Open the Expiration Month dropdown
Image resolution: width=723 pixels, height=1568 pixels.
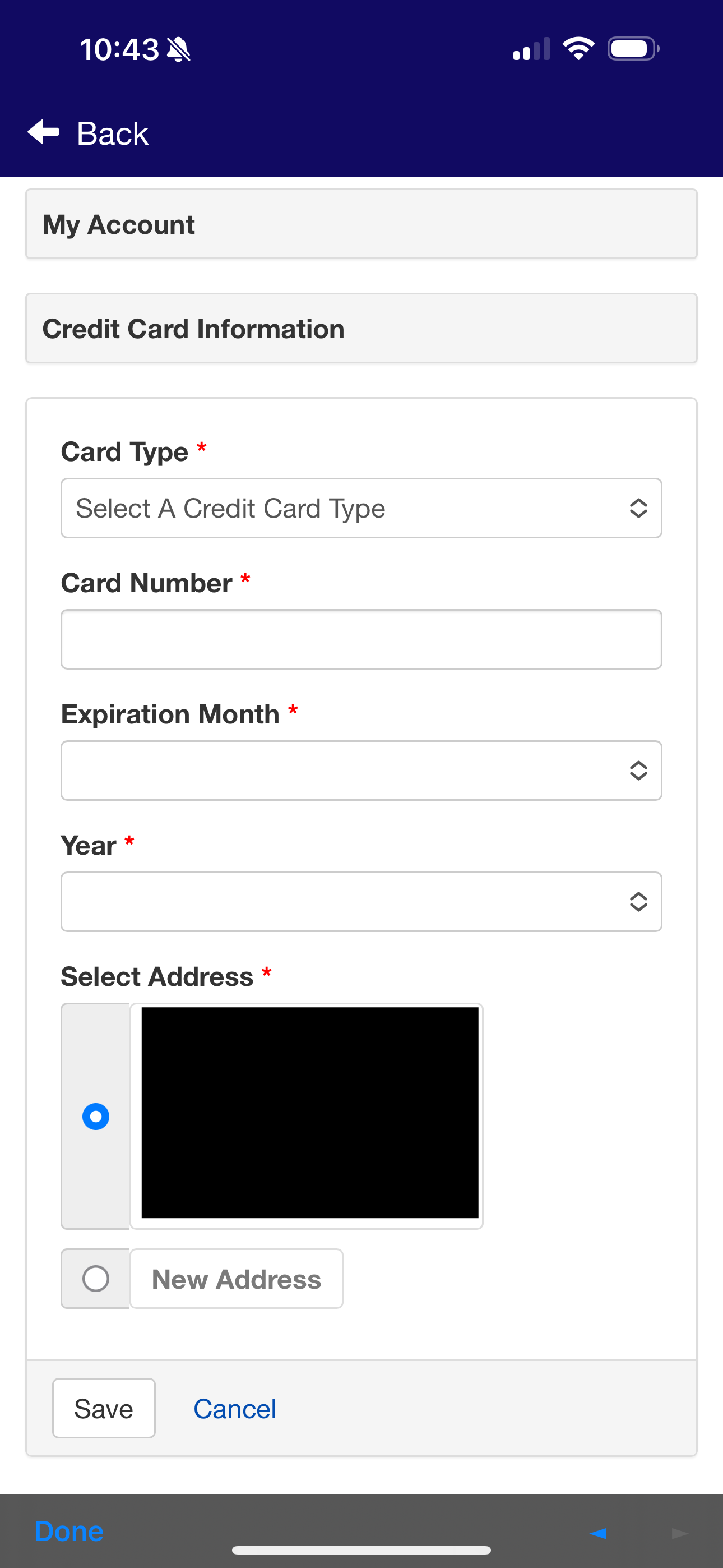(x=361, y=771)
